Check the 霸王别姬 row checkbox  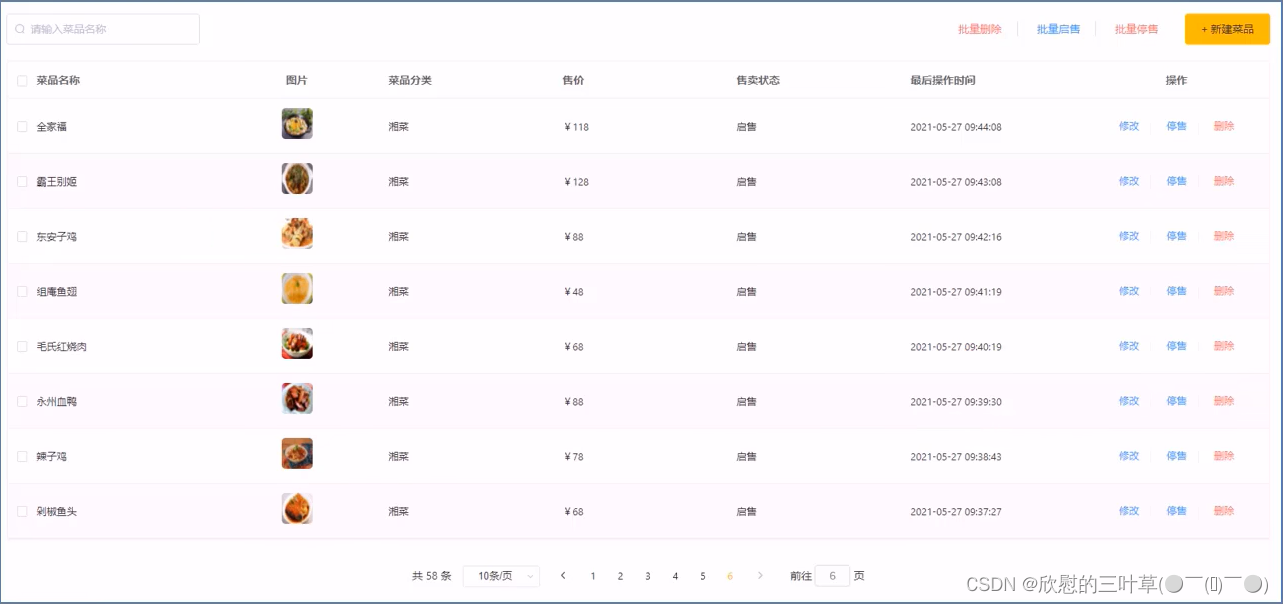(22, 182)
